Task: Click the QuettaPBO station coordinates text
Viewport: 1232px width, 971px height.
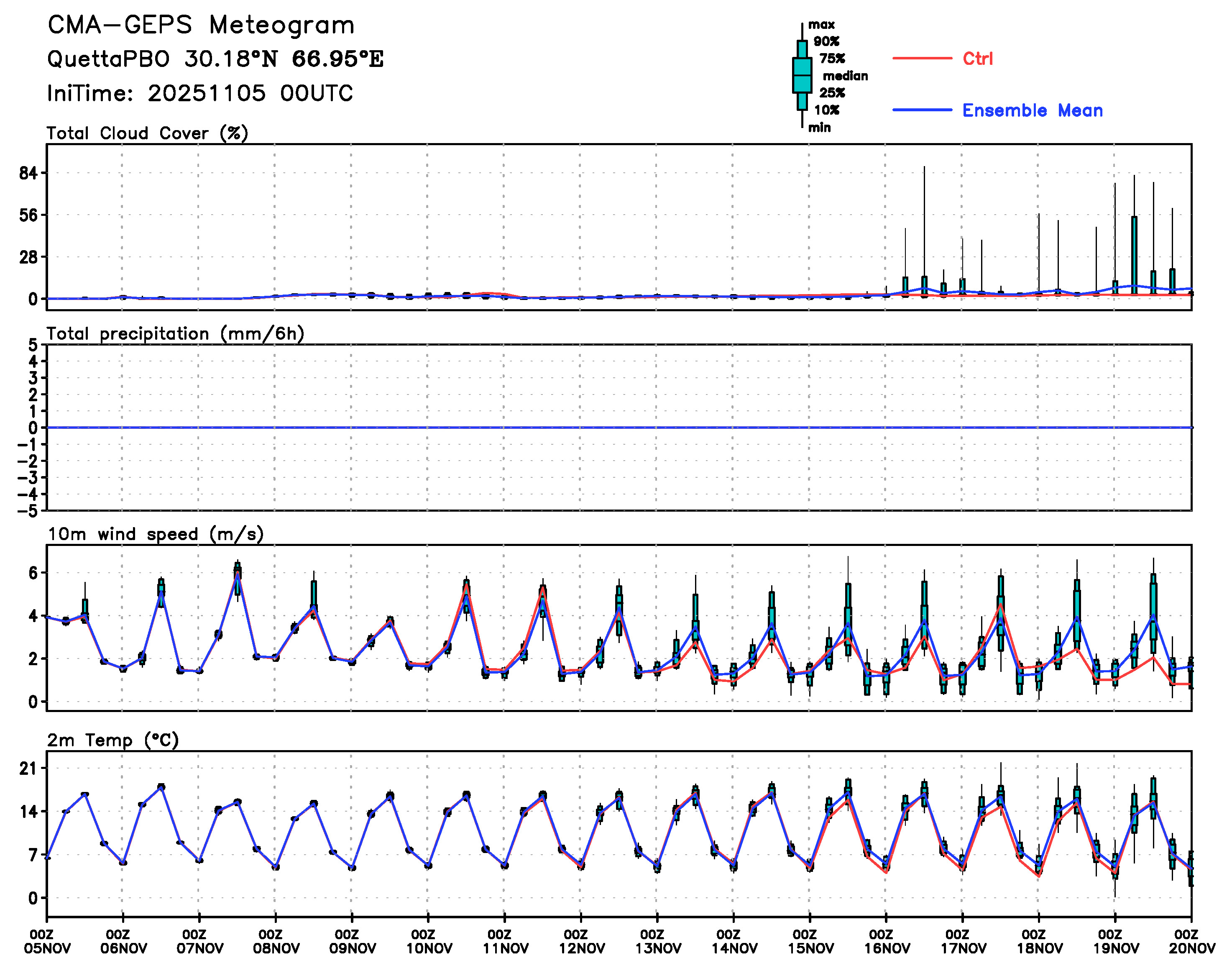Action: [215, 59]
